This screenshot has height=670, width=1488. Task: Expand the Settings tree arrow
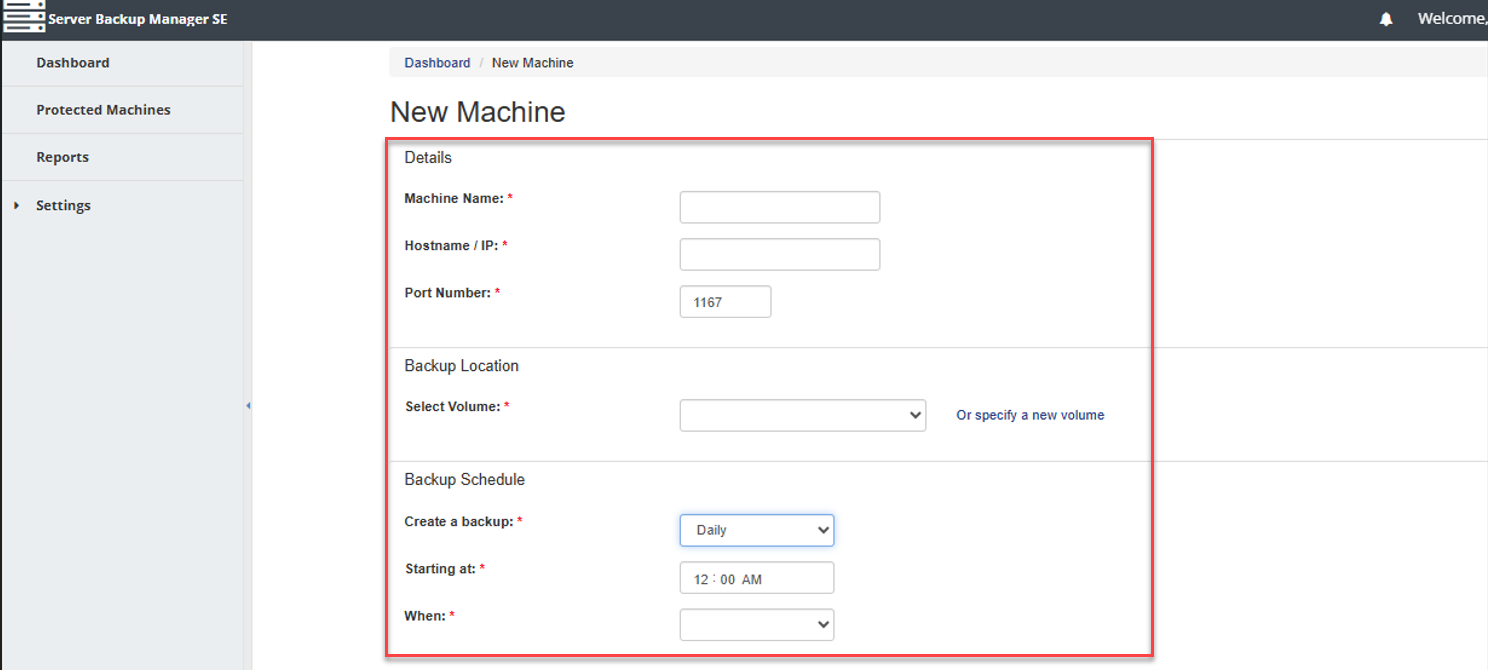[17, 205]
